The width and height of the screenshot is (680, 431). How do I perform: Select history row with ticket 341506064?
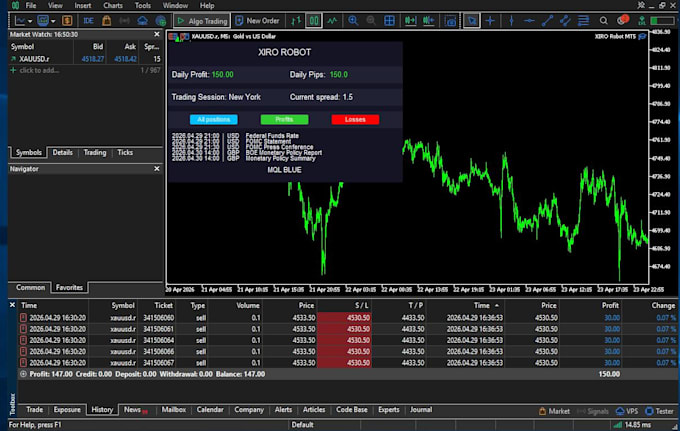(x=347, y=340)
